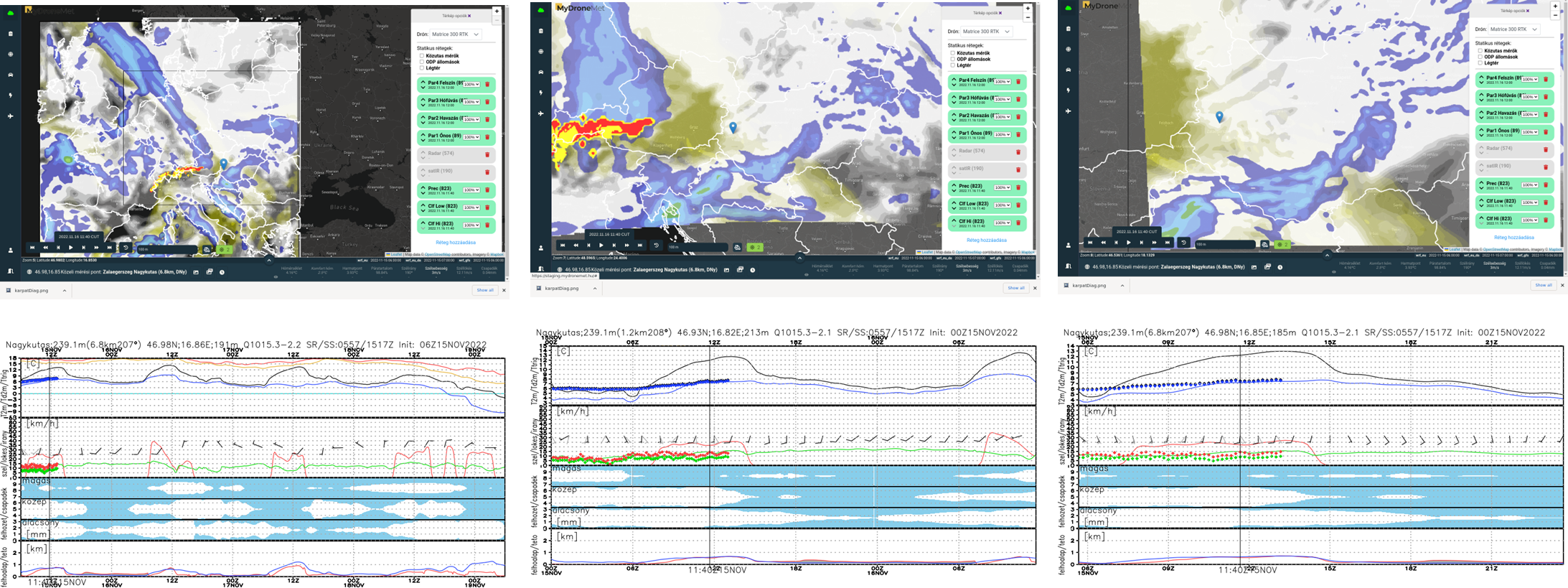1568x588 pixels.
Task: Click the multi-window icon in right screenshot info bar
Action: 1267,267
